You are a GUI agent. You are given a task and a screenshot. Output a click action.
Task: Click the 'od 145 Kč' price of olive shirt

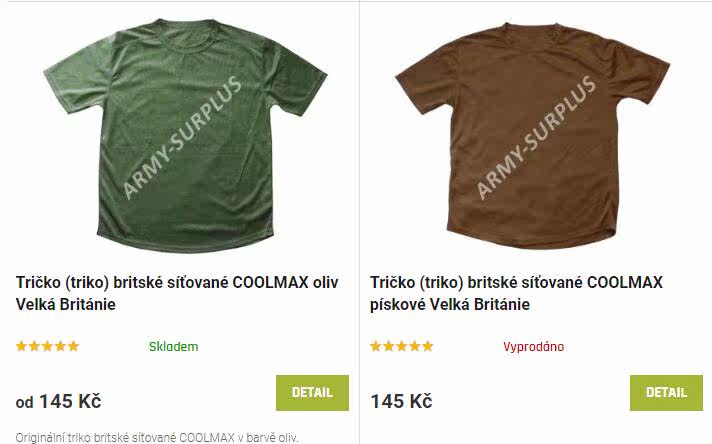click(x=59, y=401)
